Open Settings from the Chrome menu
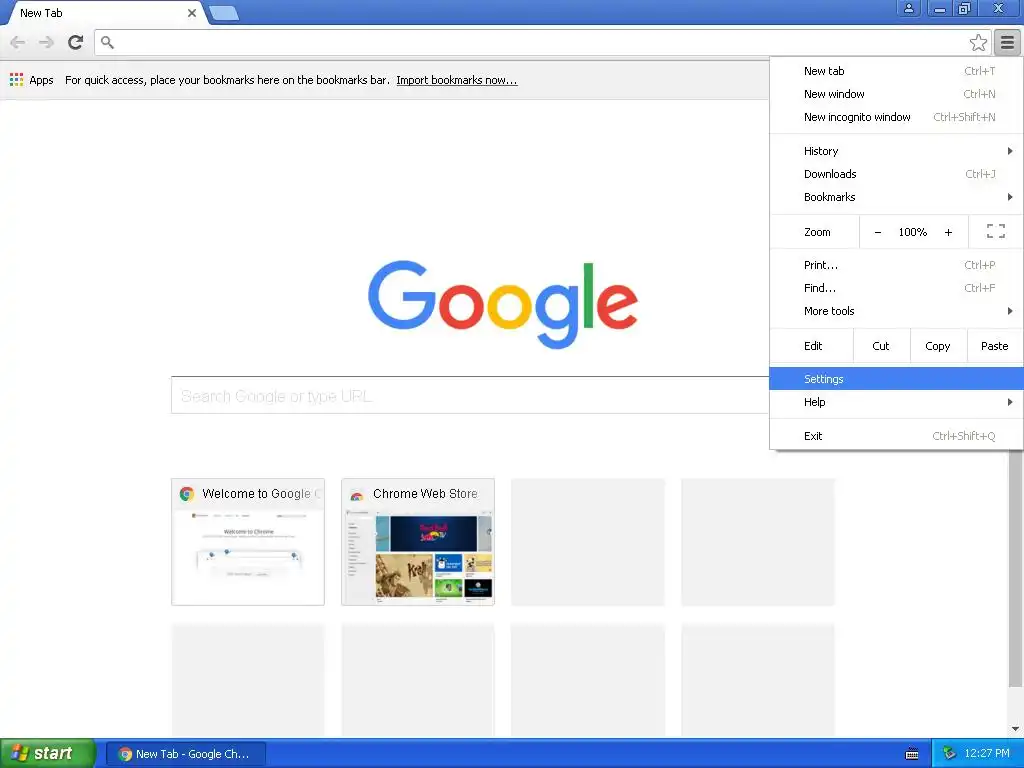1024x768 pixels. (896, 379)
